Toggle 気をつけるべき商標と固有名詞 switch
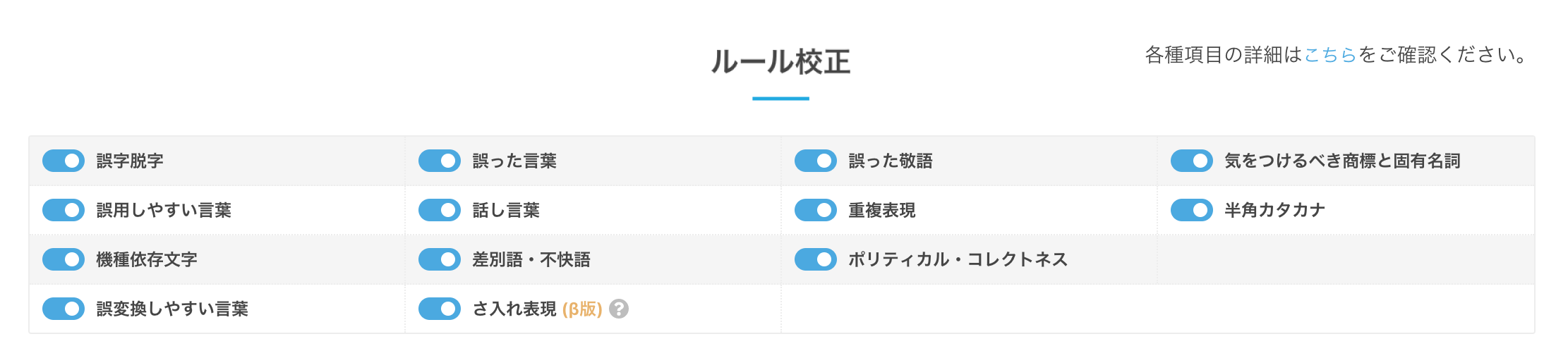Image resolution: width=1568 pixels, height=358 pixels. 1192,161
